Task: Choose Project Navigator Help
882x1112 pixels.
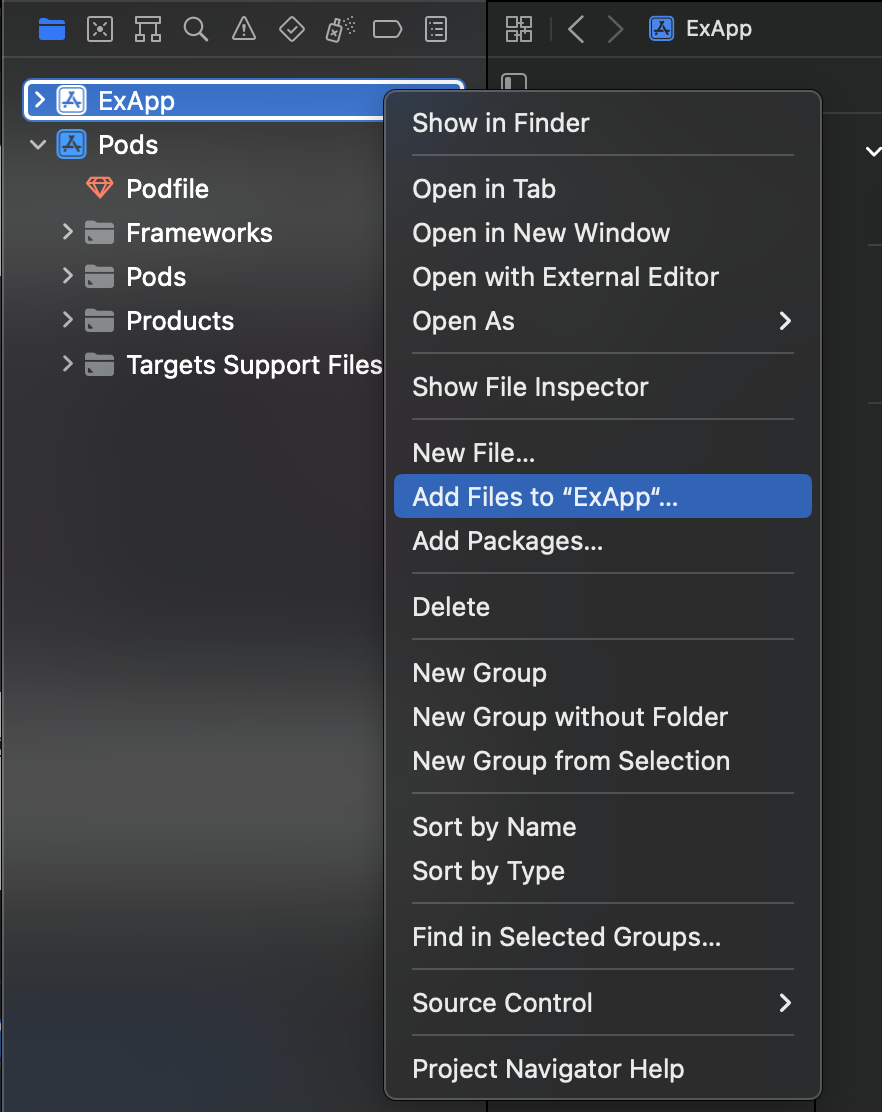Action: tap(603, 1069)
